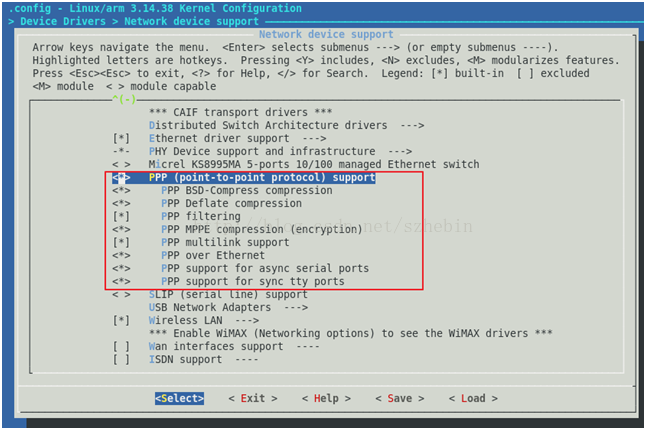
Task: Toggle Micrel KS8995MA switch tristate box
Action: point(121,164)
